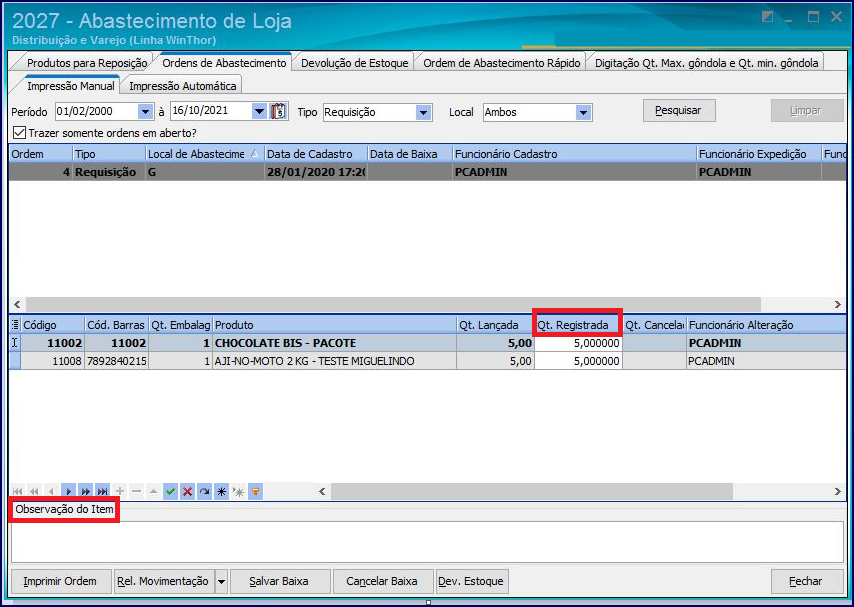Click the delete record minus icon
This screenshot has width=854, height=607.
137,491
